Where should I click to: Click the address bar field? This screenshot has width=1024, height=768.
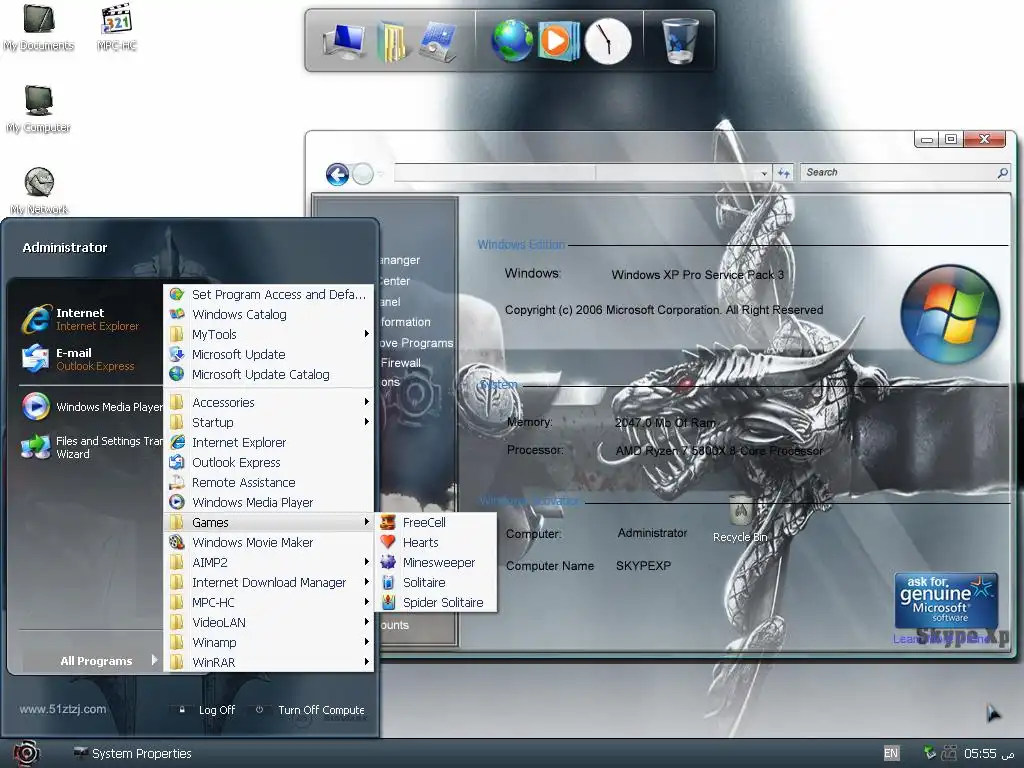point(576,172)
